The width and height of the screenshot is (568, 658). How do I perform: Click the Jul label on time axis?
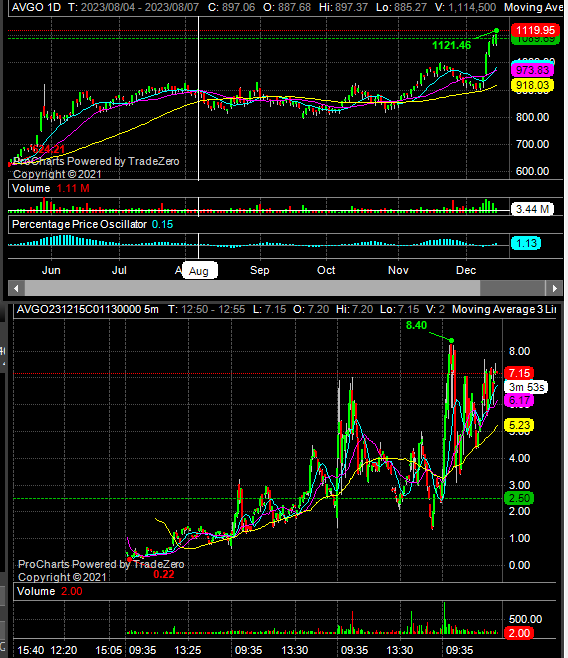point(119,270)
